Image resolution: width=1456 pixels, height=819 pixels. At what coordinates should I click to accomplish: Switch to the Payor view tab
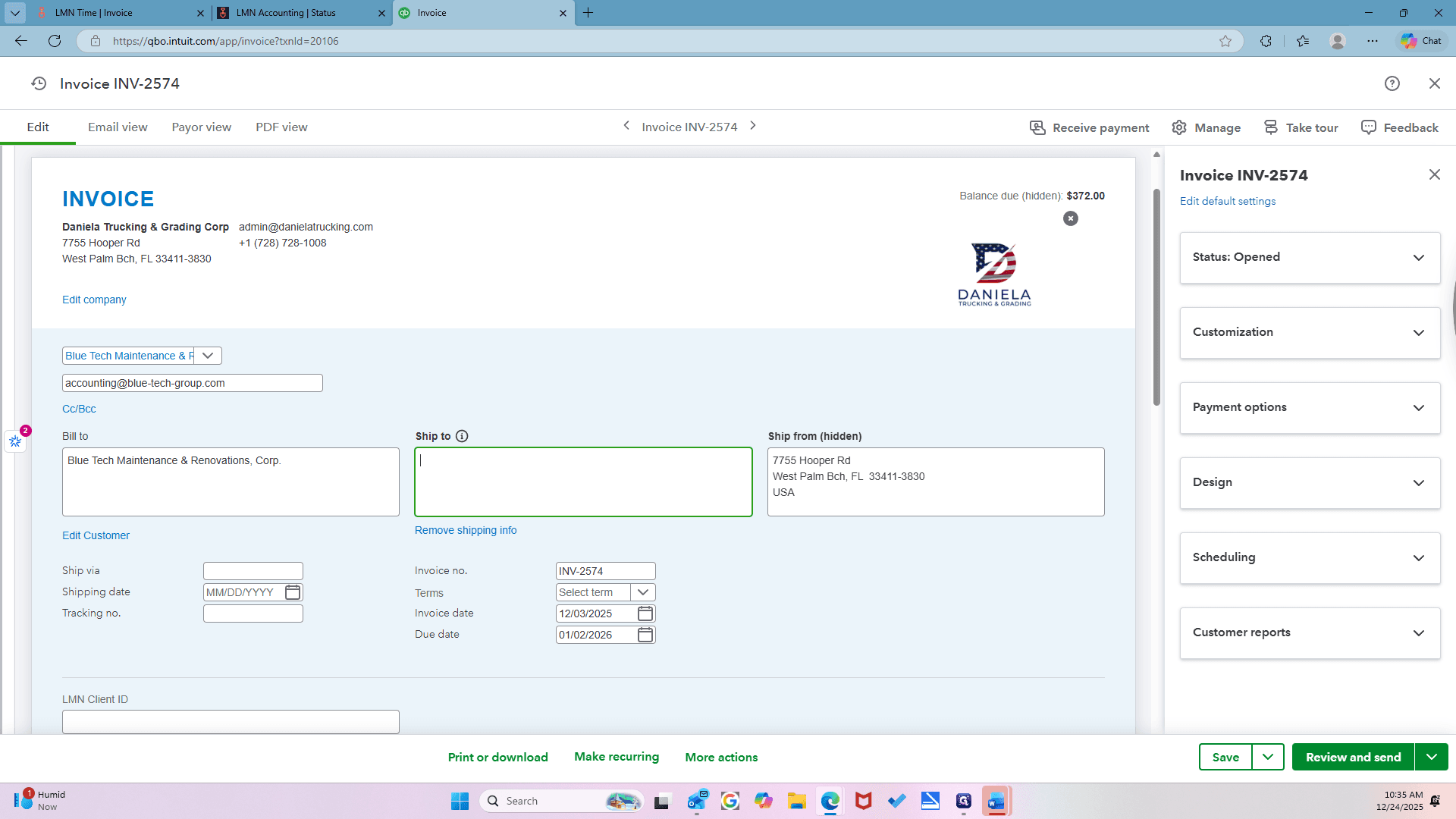[202, 127]
